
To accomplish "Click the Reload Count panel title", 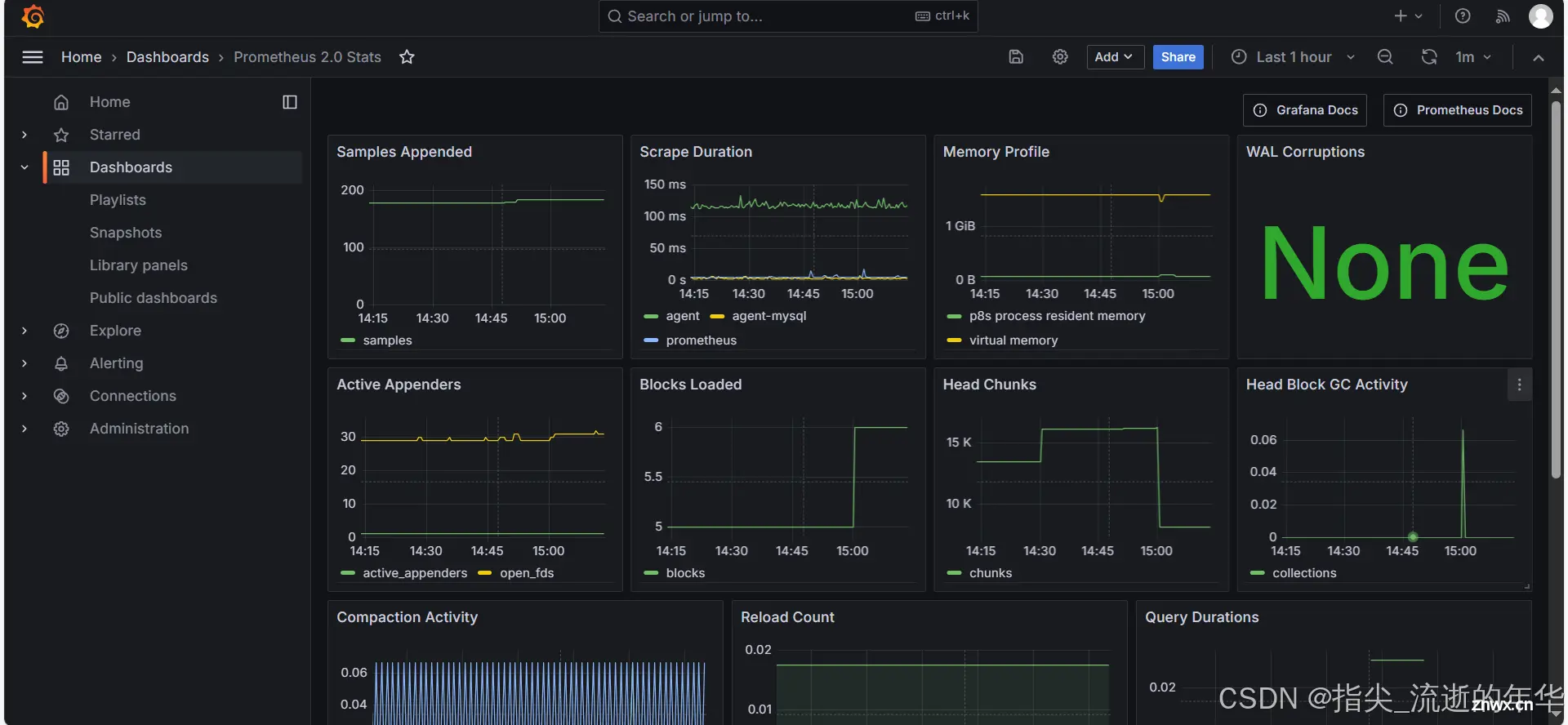I will click(787, 617).
